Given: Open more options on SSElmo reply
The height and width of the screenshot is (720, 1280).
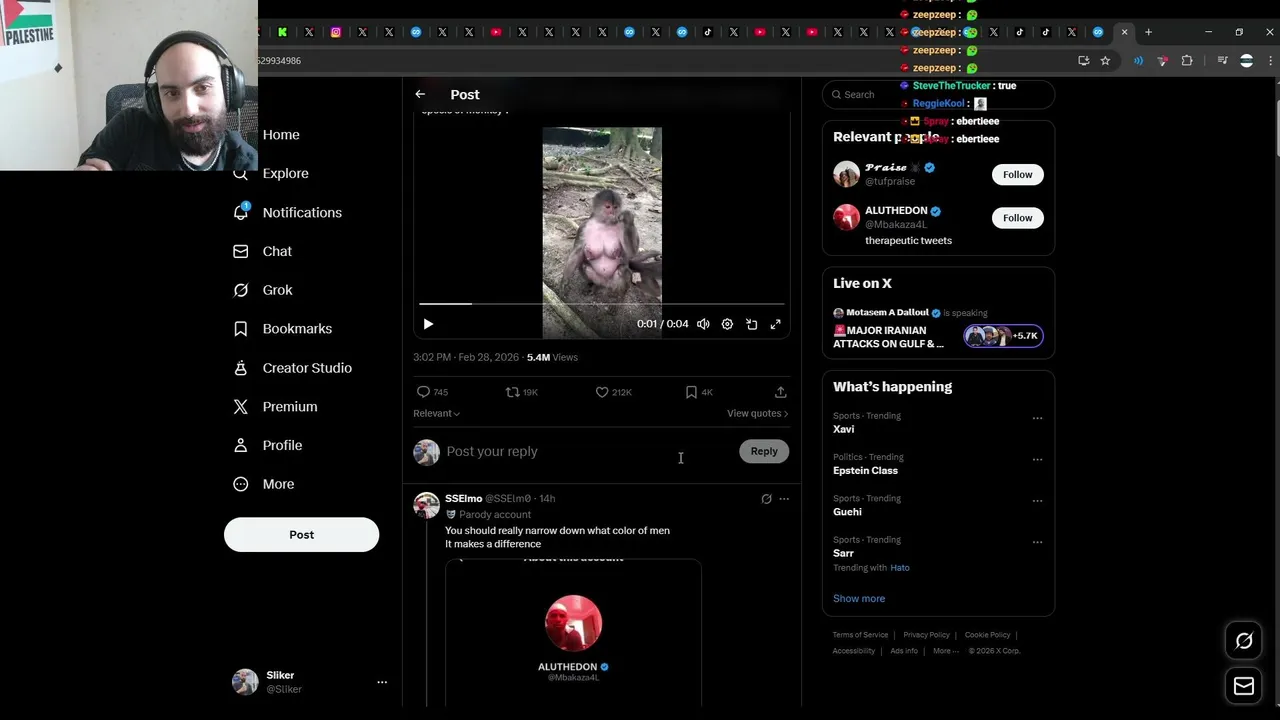Looking at the screenshot, I should click(784, 499).
